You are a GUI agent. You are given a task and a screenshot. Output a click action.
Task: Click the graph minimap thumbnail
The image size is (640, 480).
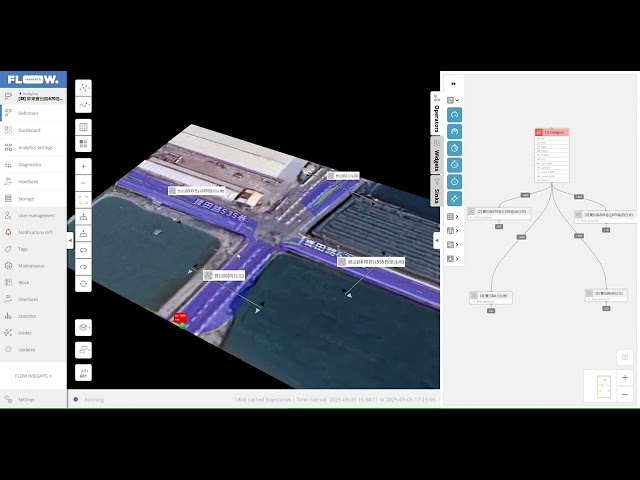click(x=603, y=386)
